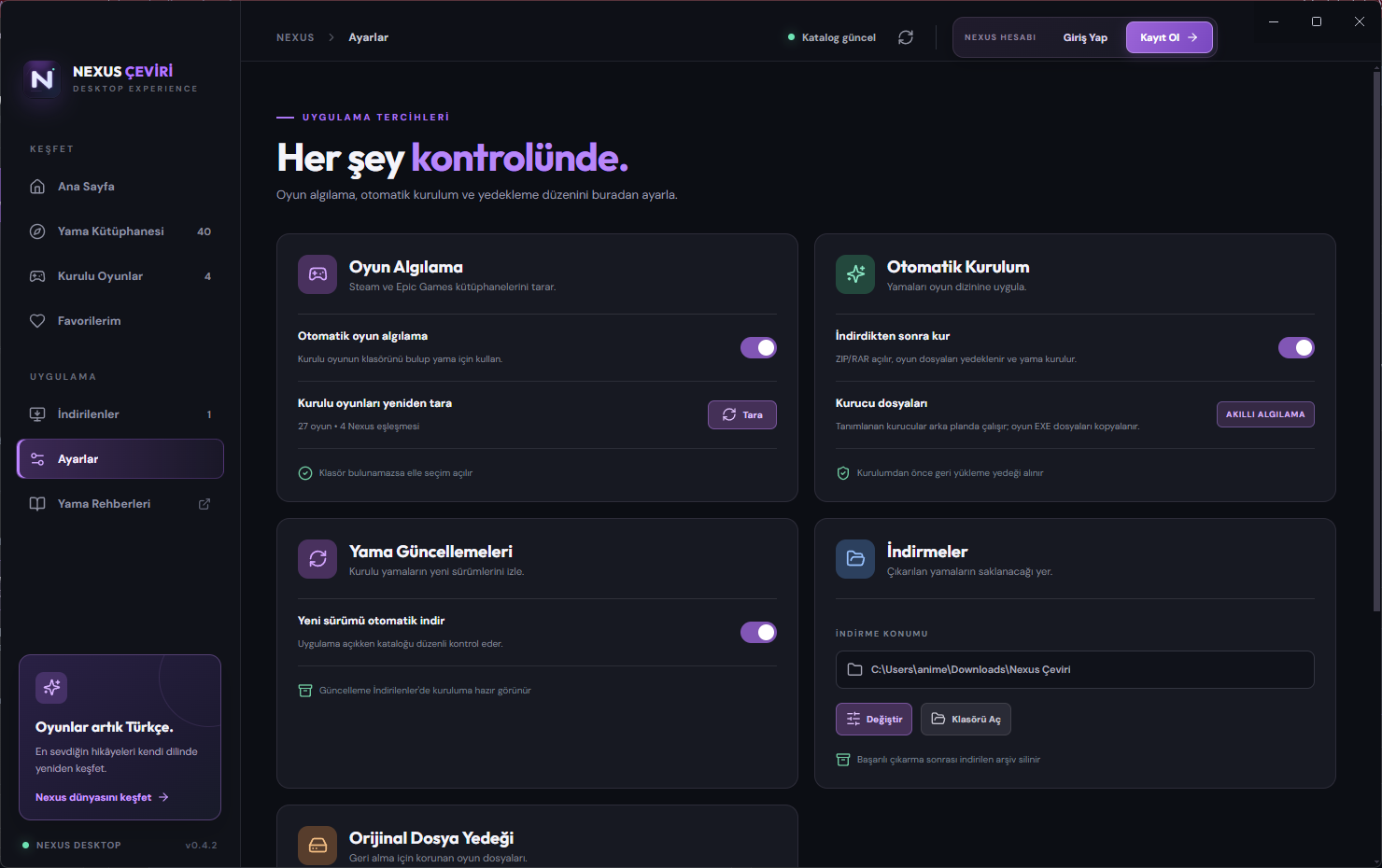
Task: Click the Kayıt Ol button
Action: (x=1169, y=37)
